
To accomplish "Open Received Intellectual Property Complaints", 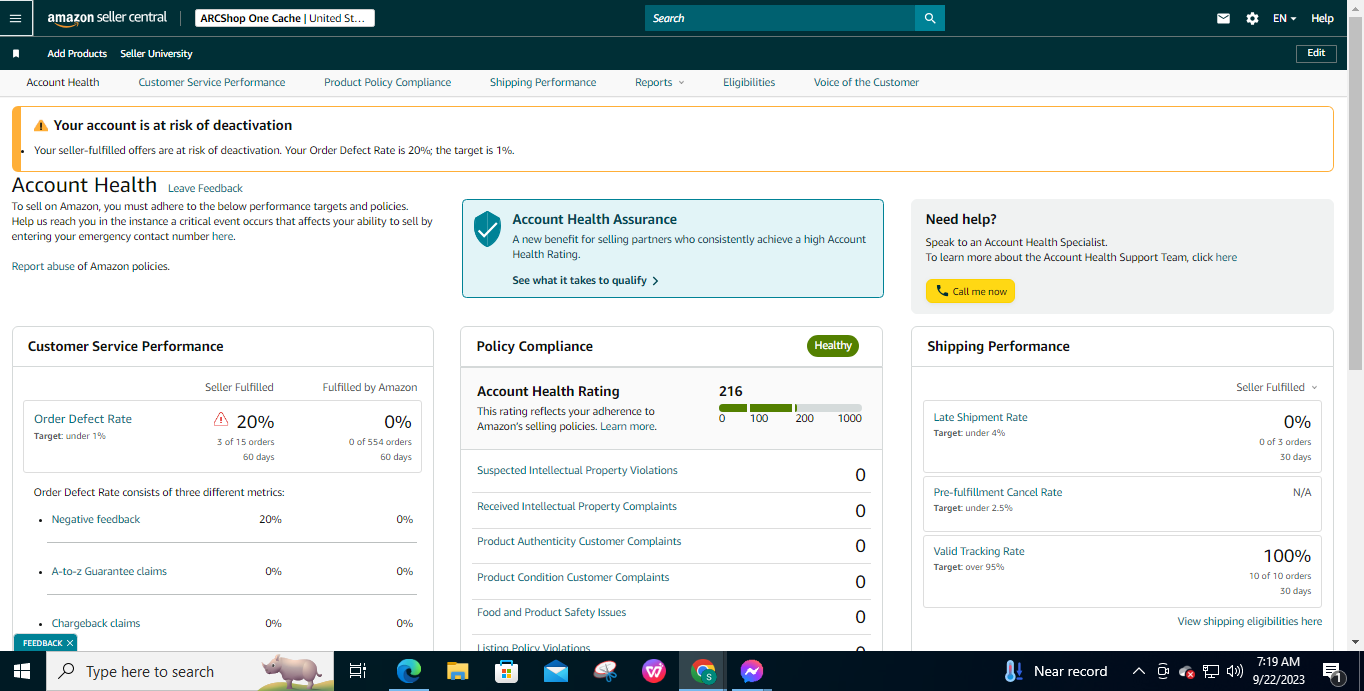I will (577, 506).
